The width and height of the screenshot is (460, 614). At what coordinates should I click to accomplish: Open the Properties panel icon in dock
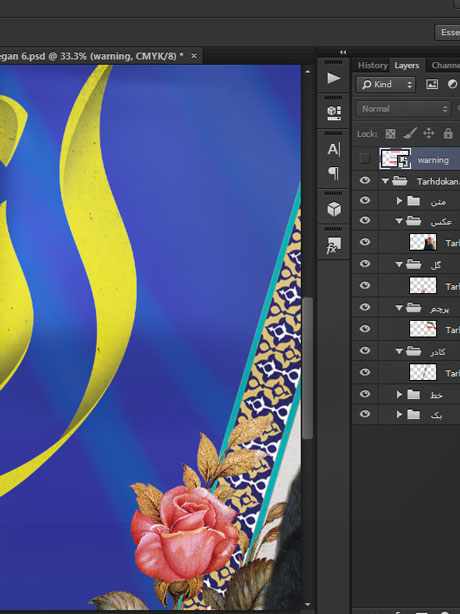tap(334, 113)
